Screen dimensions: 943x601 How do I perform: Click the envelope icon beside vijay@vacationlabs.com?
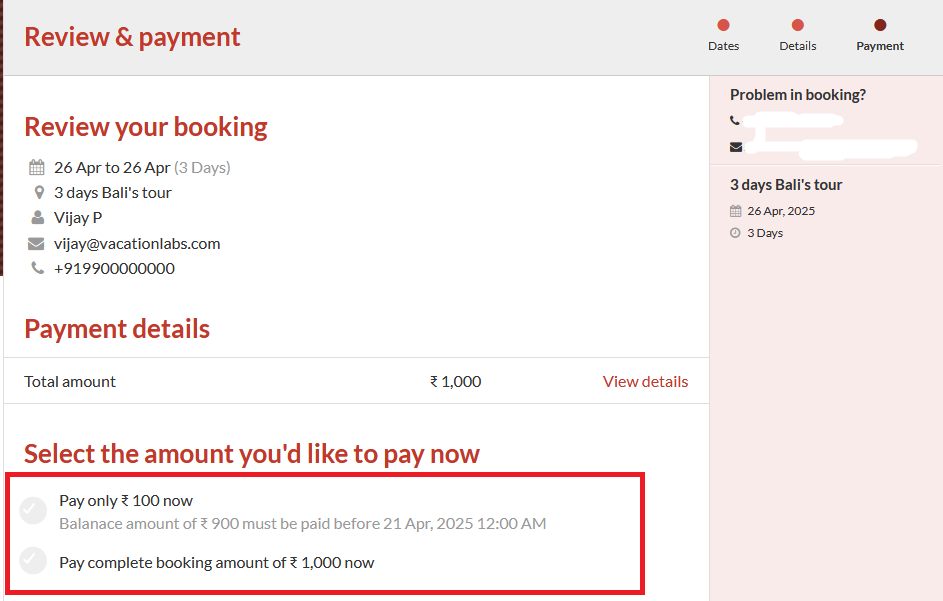[37, 243]
